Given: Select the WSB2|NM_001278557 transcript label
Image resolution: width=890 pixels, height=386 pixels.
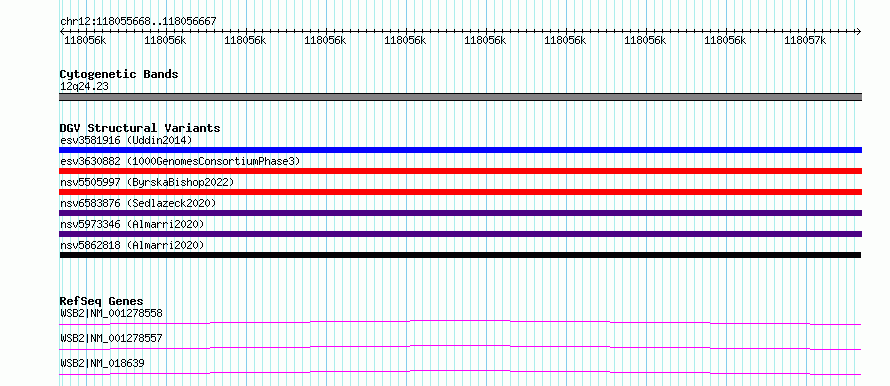Looking at the screenshot, I should pyautogui.click(x=111, y=338).
